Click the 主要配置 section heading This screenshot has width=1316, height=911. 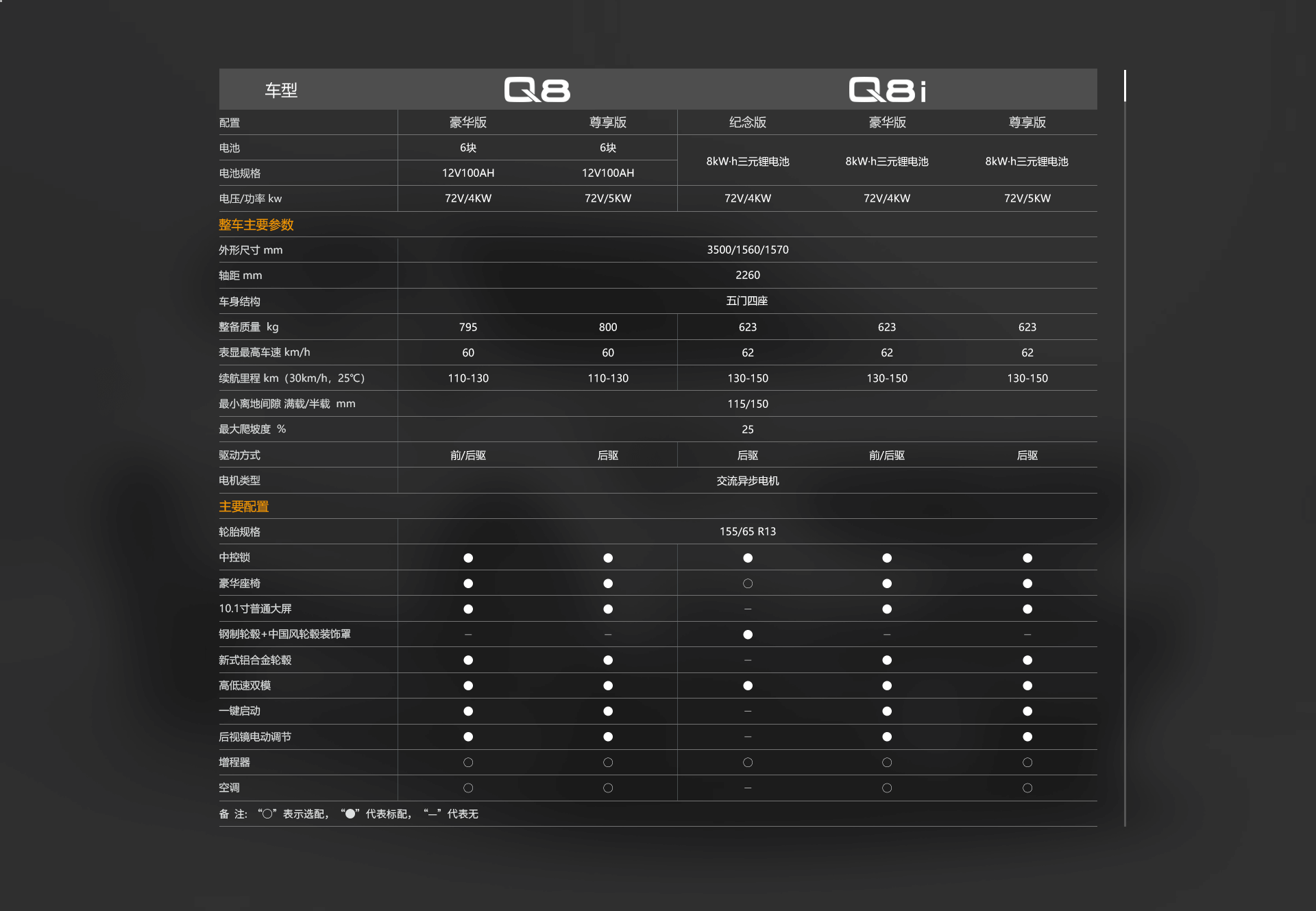point(244,507)
